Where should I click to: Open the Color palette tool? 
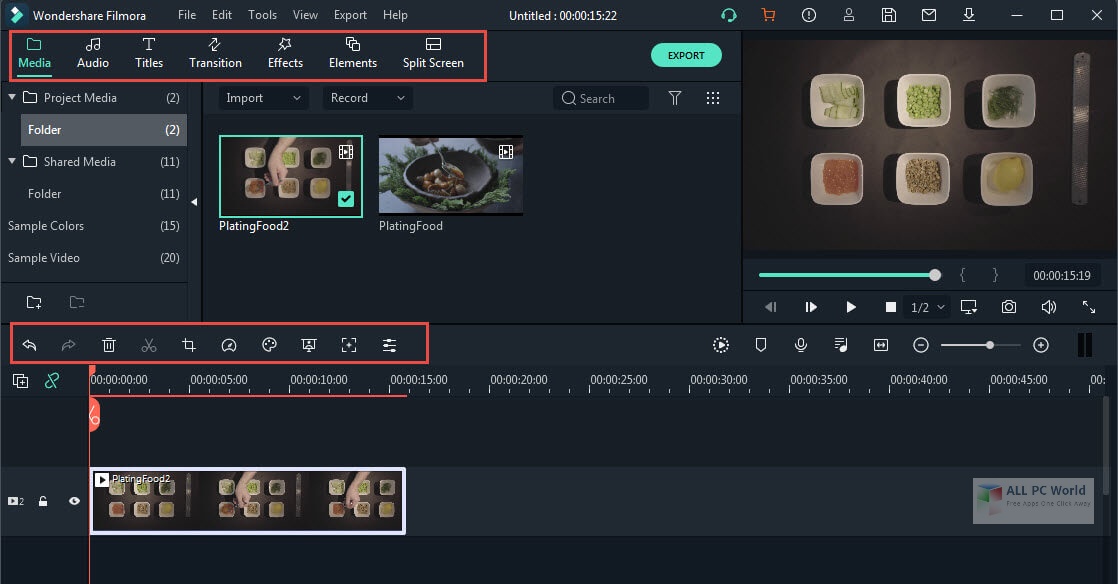269,345
